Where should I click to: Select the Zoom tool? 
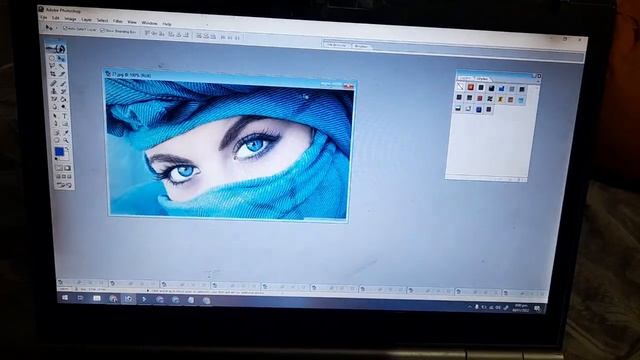click(66, 140)
